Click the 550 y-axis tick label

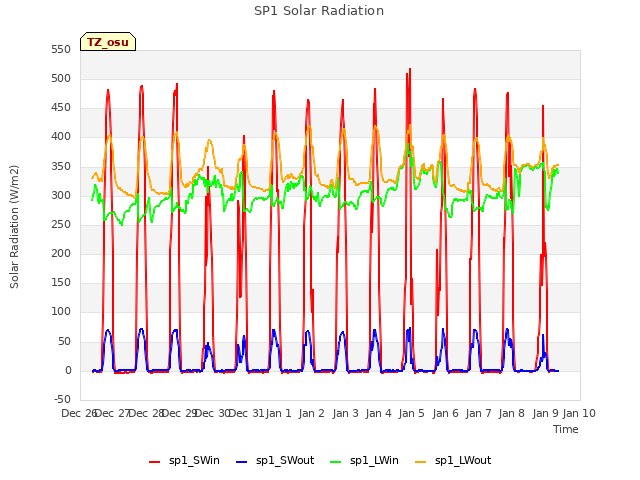tap(61, 49)
